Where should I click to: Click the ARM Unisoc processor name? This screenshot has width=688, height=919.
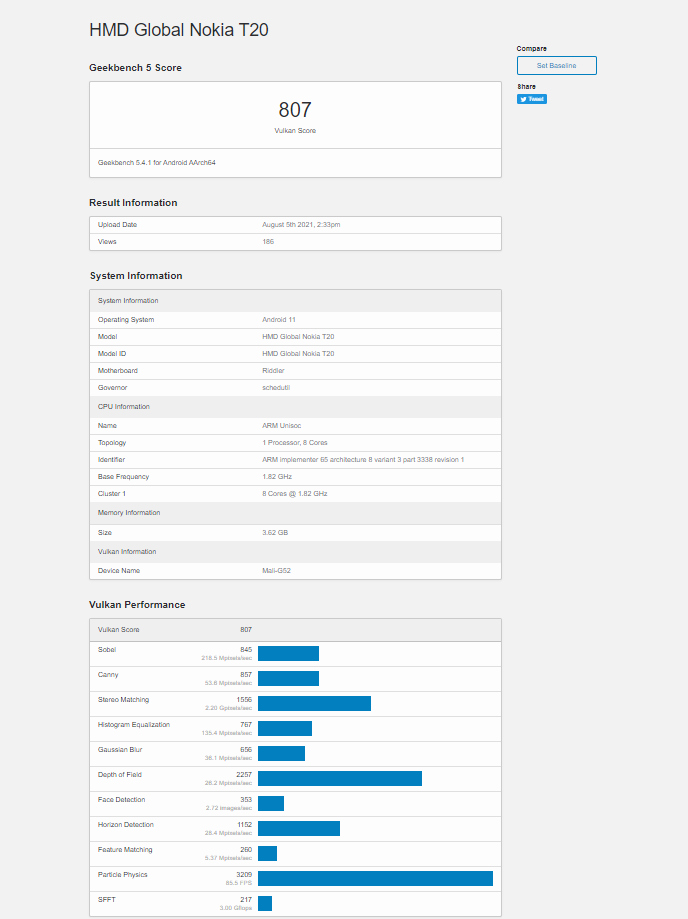pyautogui.click(x=282, y=426)
